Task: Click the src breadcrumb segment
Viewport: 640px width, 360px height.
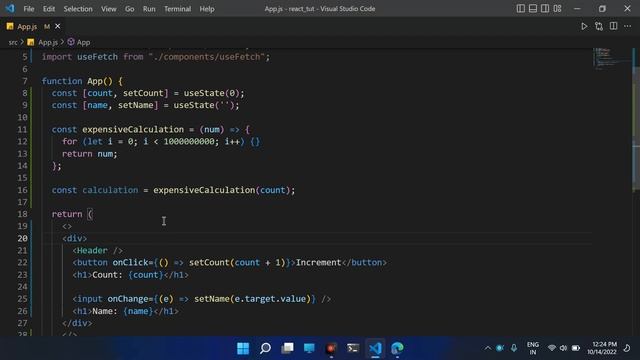Action: coord(13,42)
